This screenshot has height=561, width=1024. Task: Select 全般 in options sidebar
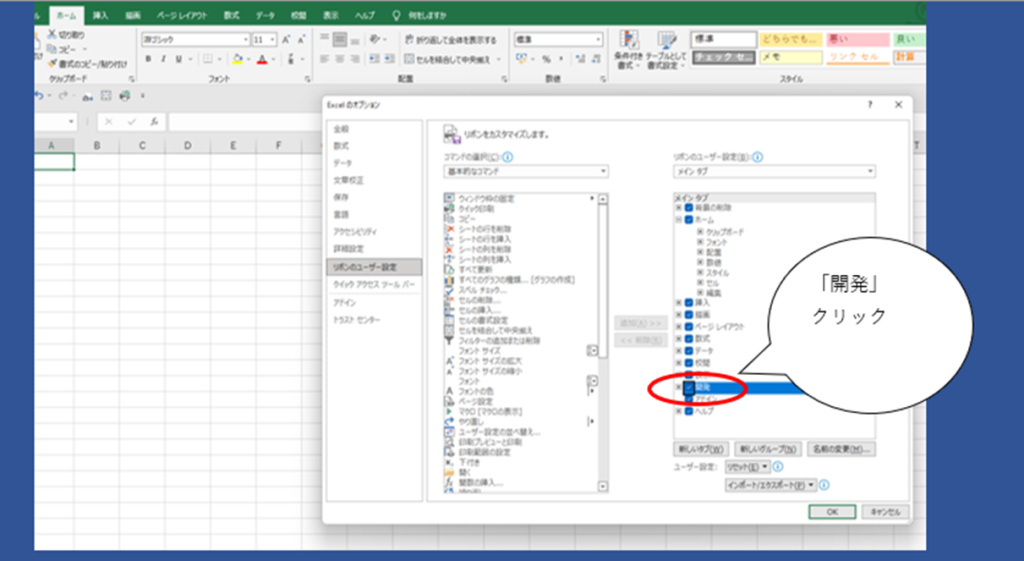[341, 129]
